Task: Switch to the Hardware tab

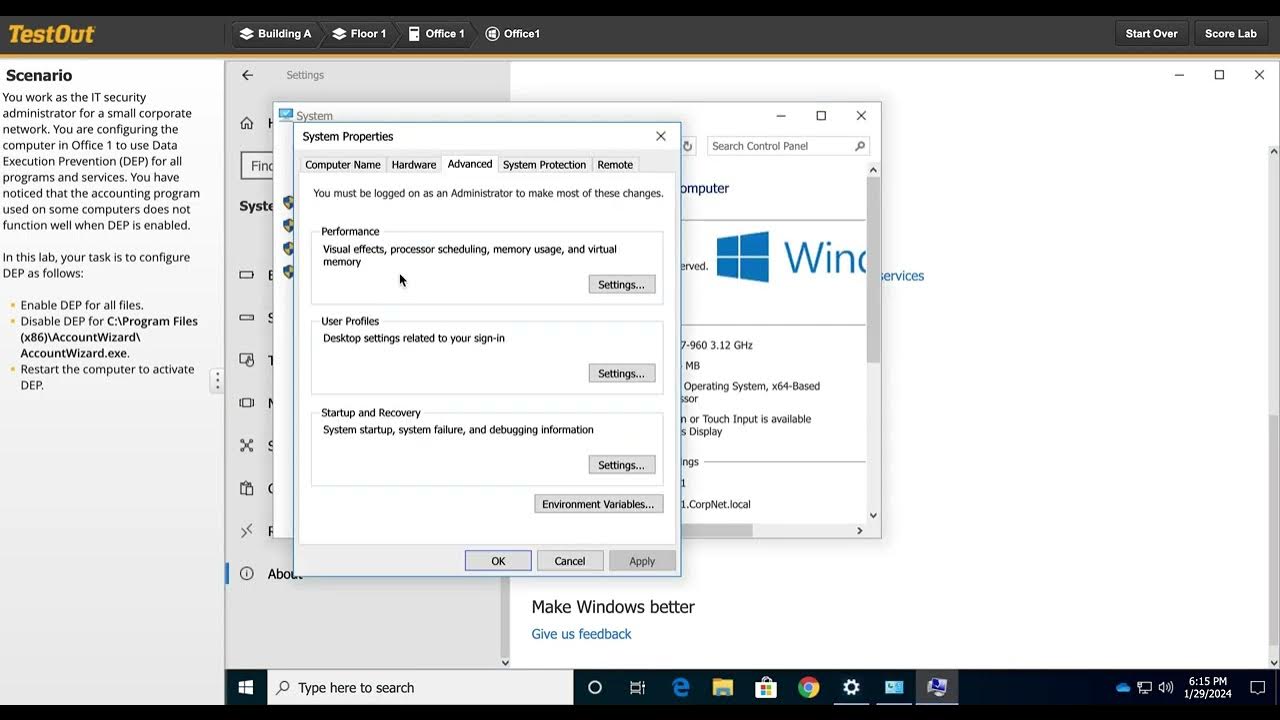Action: [x=413, y=164]
